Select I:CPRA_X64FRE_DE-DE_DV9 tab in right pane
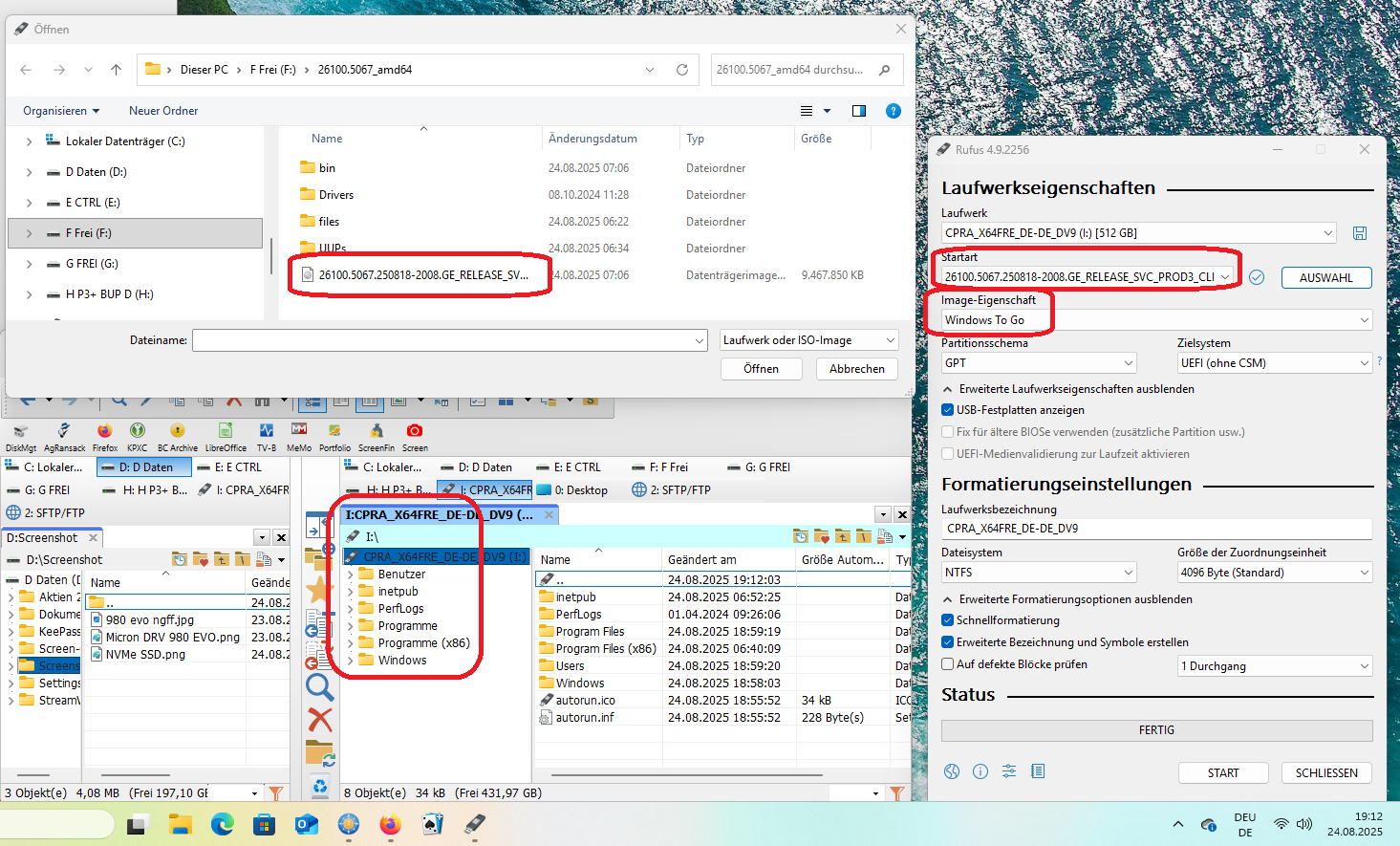1400x846 pixels. [x=449, y=514]
